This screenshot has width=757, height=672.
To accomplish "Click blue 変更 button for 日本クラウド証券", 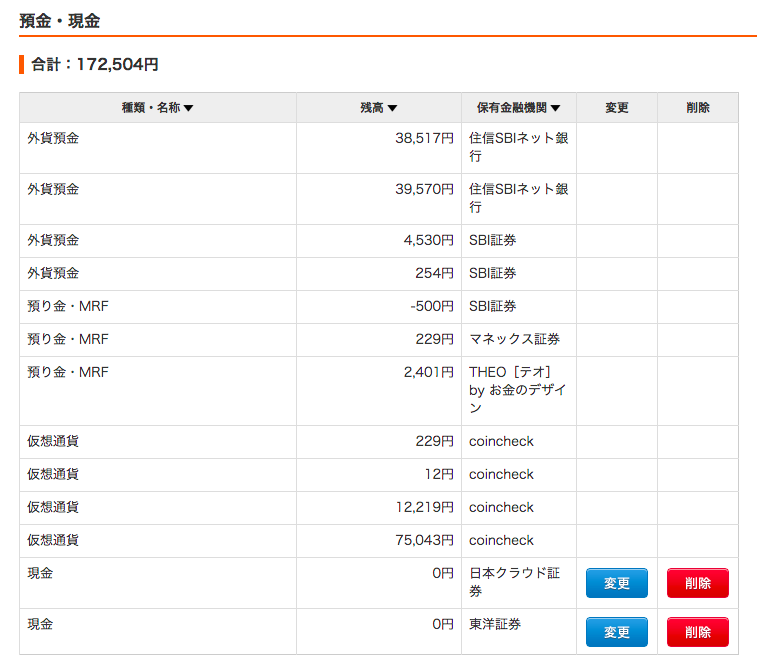I will (x=617, y=583).
